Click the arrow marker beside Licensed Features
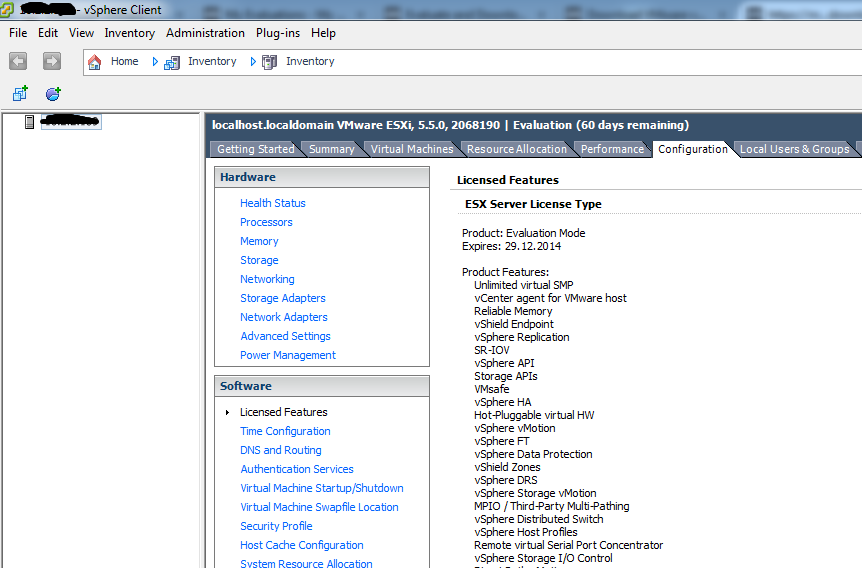The image size is (862, 568). click(227, 412)
